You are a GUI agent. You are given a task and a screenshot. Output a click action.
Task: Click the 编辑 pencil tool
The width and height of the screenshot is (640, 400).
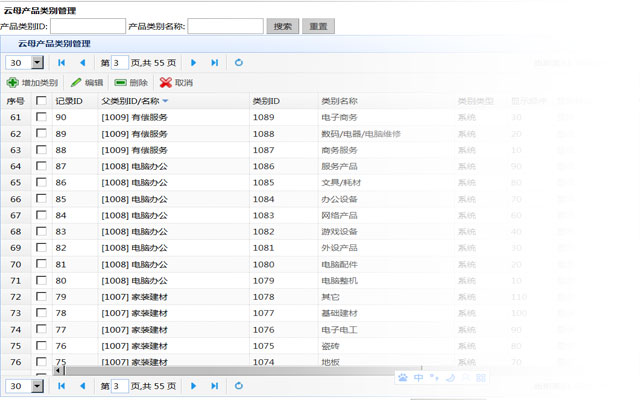(77, 83)
